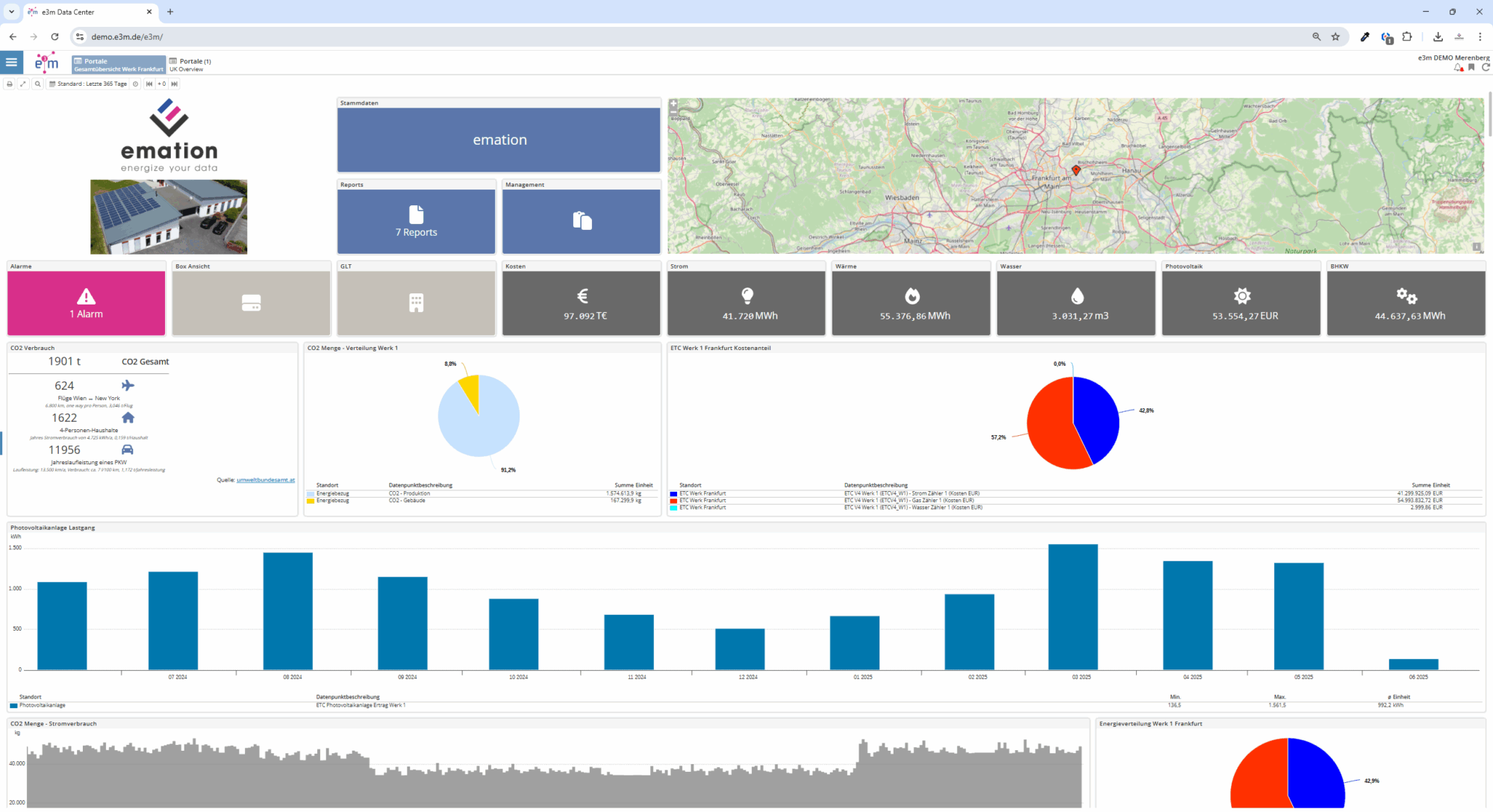Viewport: 1493px width, 812px height.
Task: Select the Portale Gesamtübersicht Werk Frankfurt tab
Action: (119, 65)
